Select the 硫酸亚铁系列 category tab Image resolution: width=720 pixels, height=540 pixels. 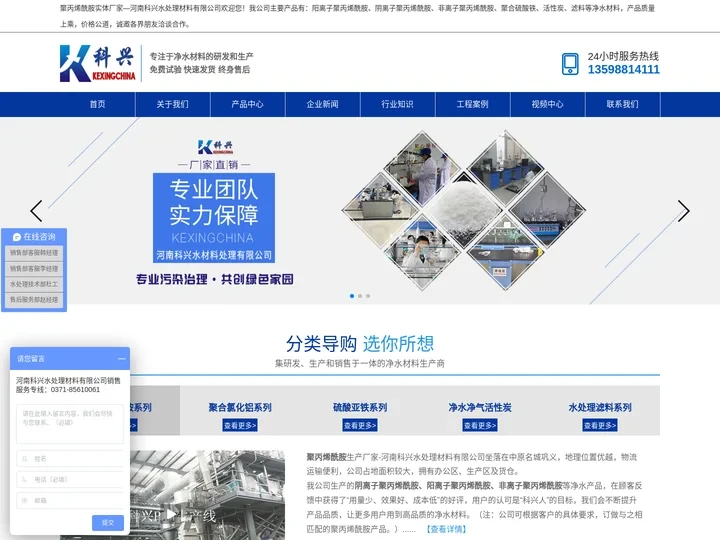pyautogui.click(x=360, y=407)
